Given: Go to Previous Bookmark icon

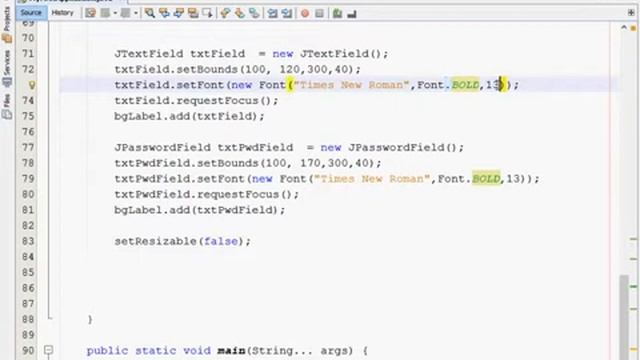Looking at the screenshot, I should pos(225,13).
